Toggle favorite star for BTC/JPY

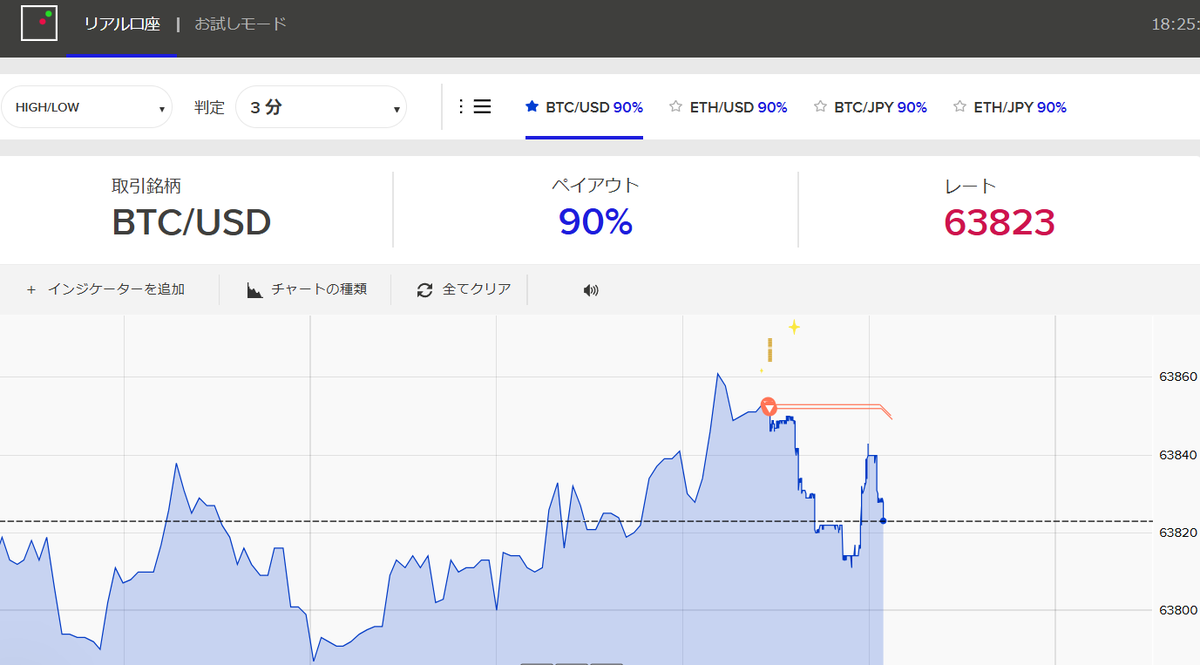(x=820, y=106)
